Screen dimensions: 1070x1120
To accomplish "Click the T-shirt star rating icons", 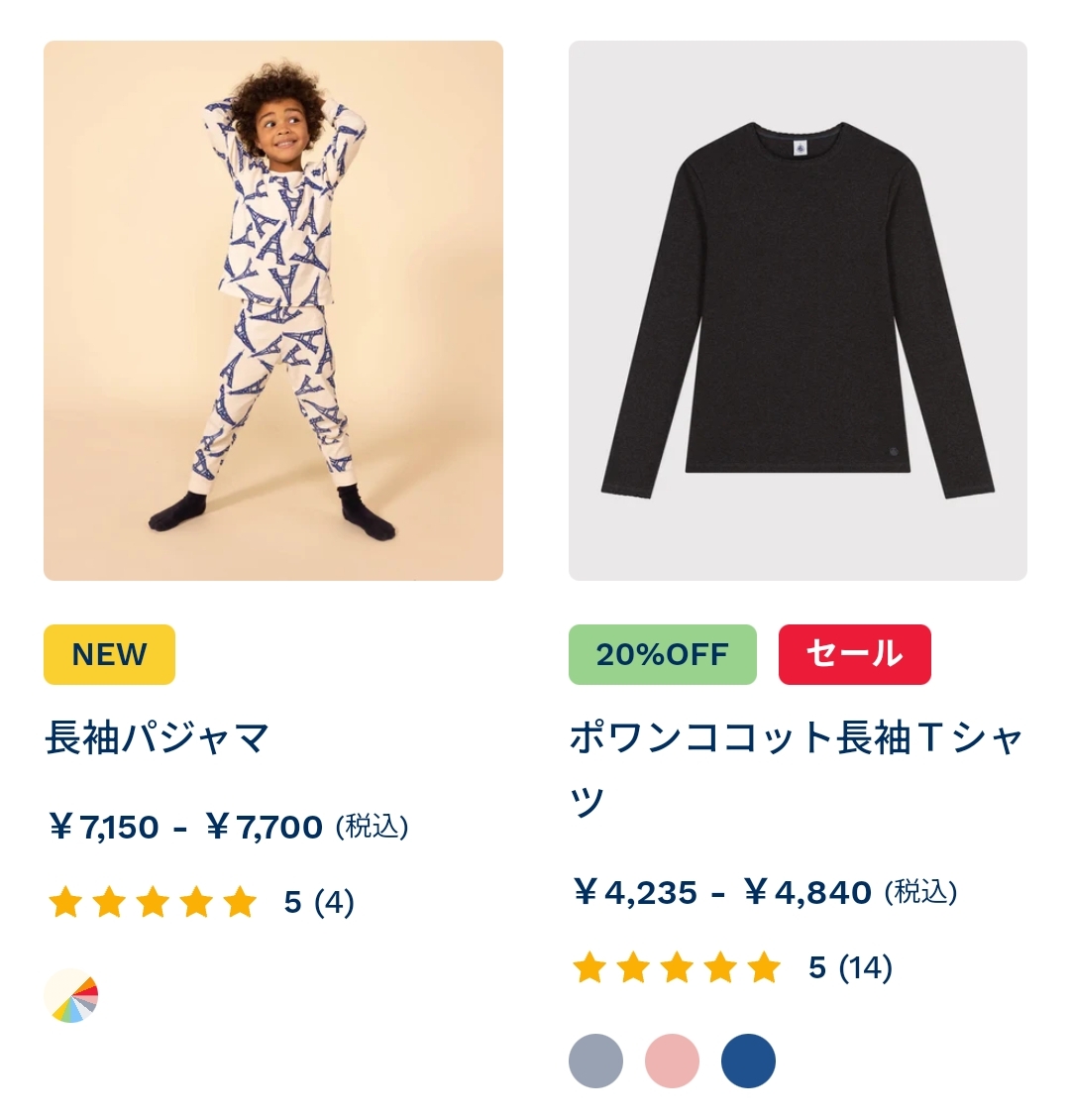I will 677,967.
